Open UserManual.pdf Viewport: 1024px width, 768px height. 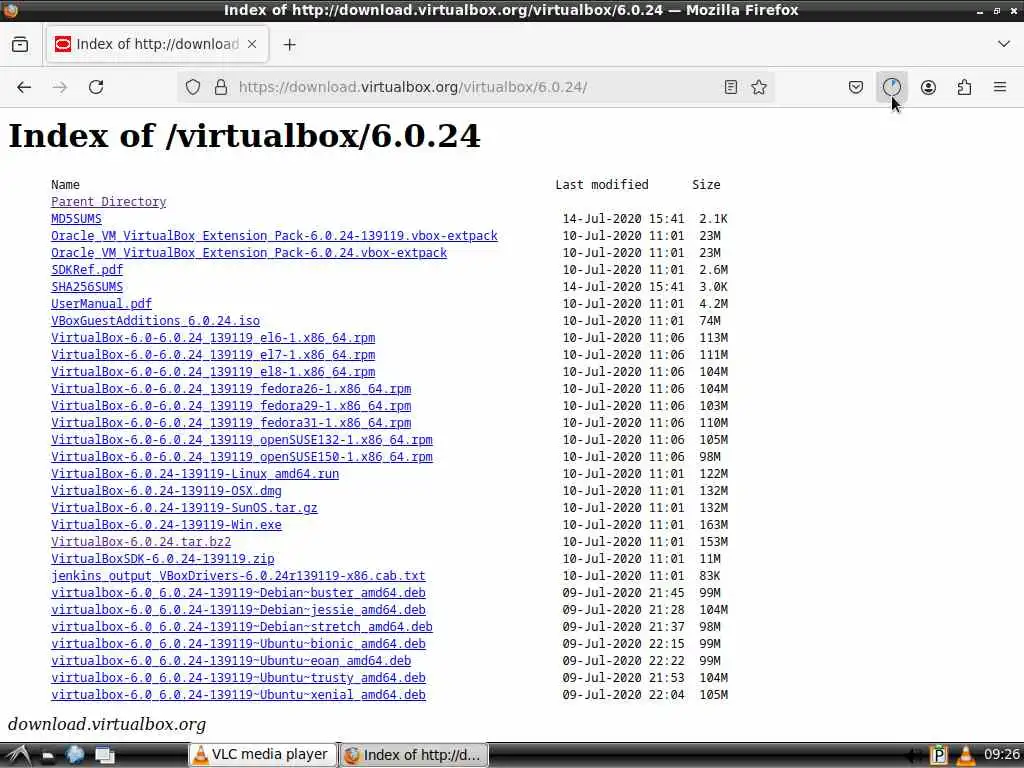[x=101, y=304]
